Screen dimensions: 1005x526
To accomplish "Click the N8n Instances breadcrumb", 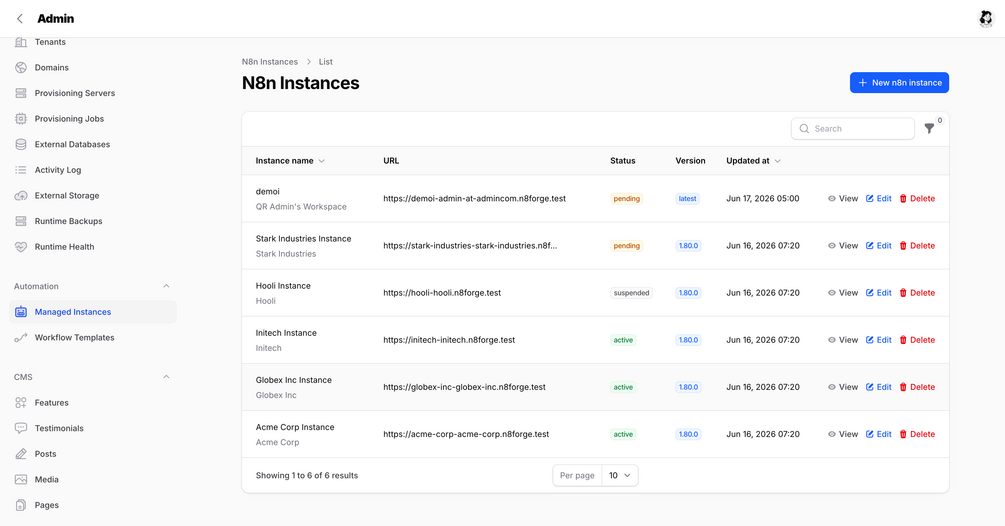I will click(x=269, y=62).
